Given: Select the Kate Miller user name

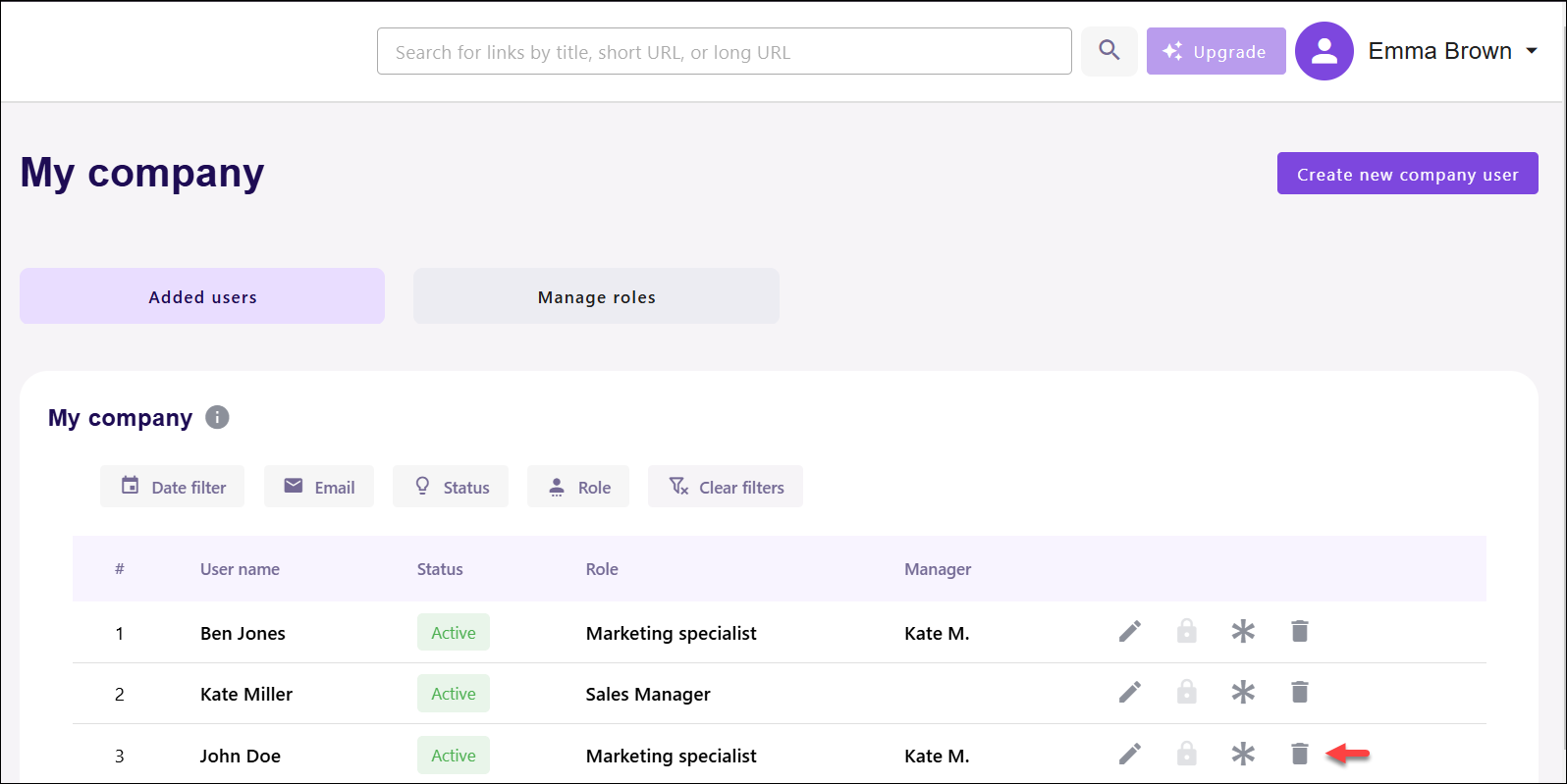Looking at the screenshot, I should 246,694.
